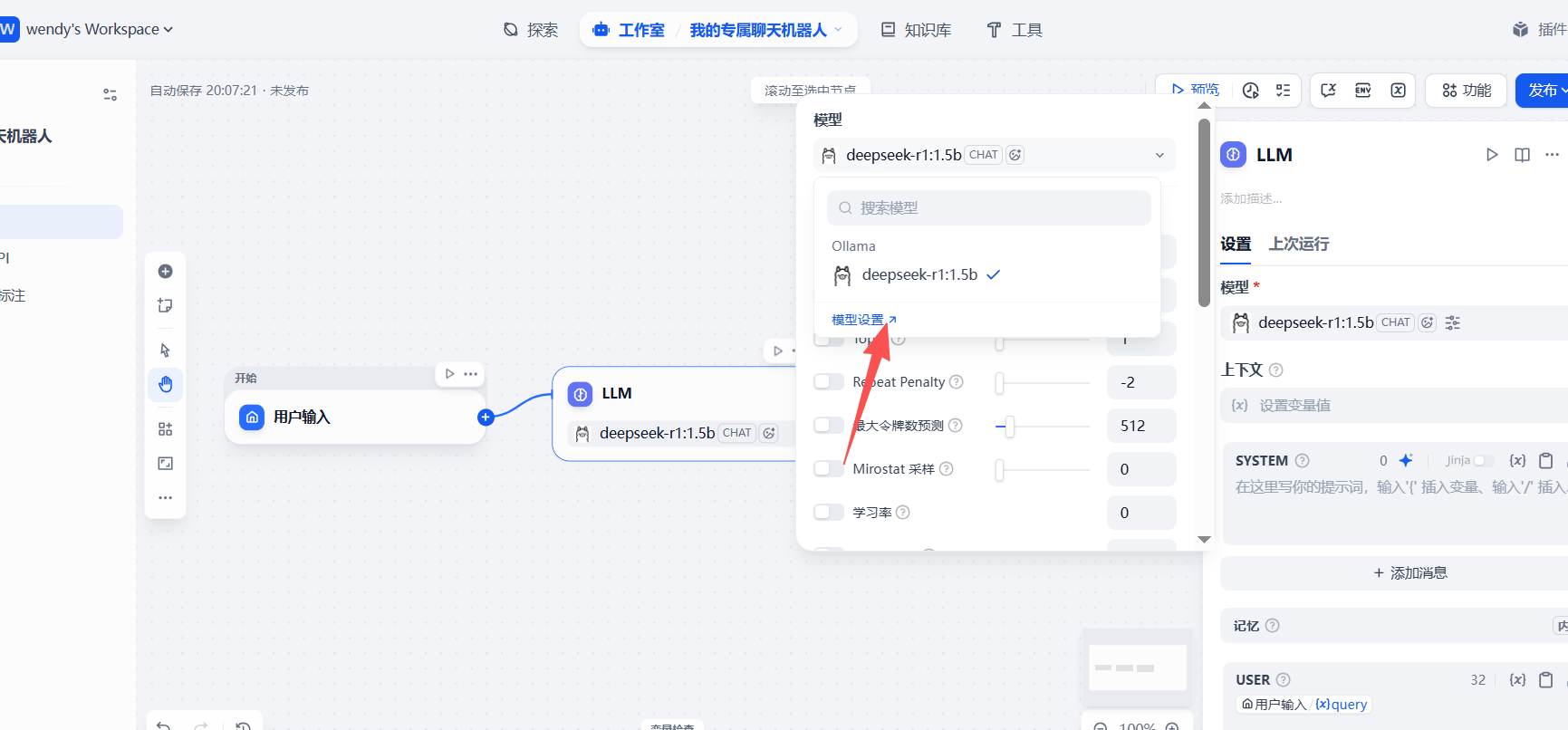Open the 知识库 knowledge menu
The image size is (1568, 730).
tap(917, 30)
